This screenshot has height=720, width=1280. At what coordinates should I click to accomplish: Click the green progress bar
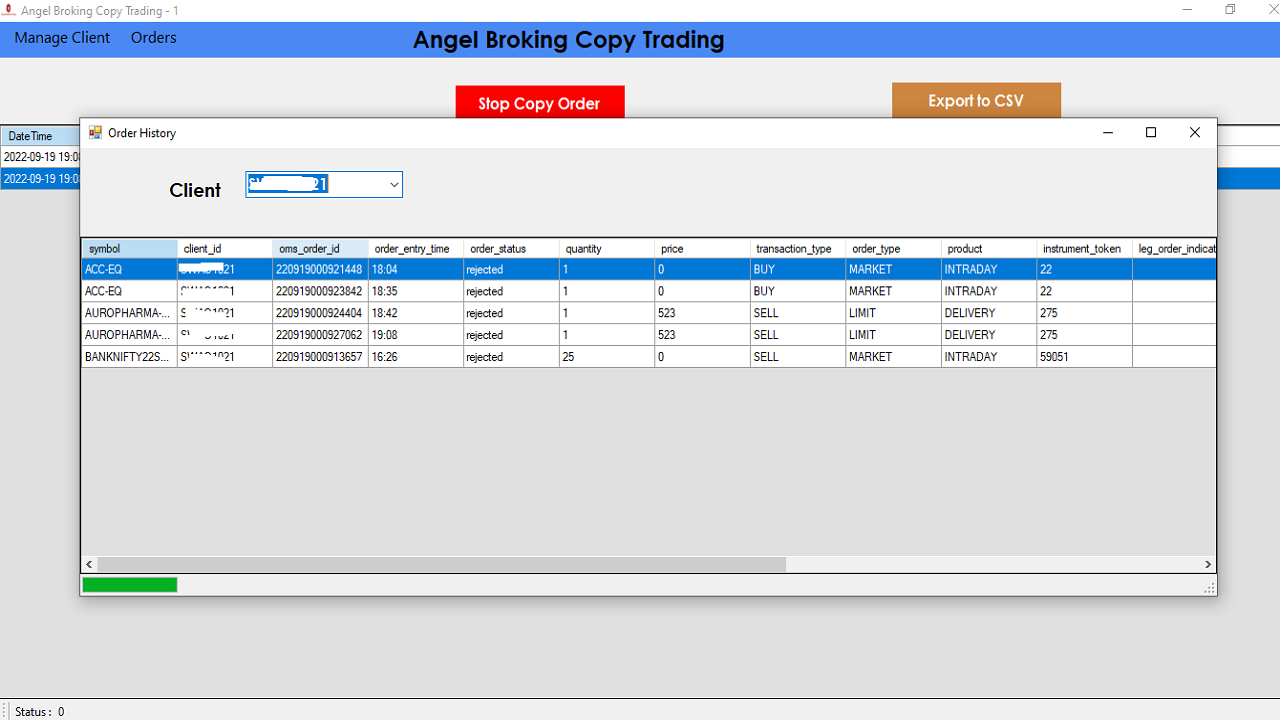click(x=129, y=584)
